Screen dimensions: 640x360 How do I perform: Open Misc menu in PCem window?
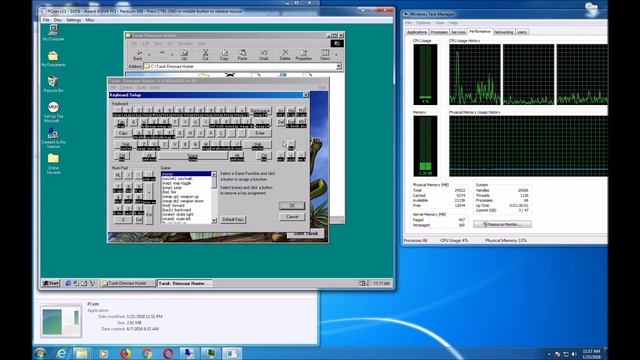[x=90, y=20]
